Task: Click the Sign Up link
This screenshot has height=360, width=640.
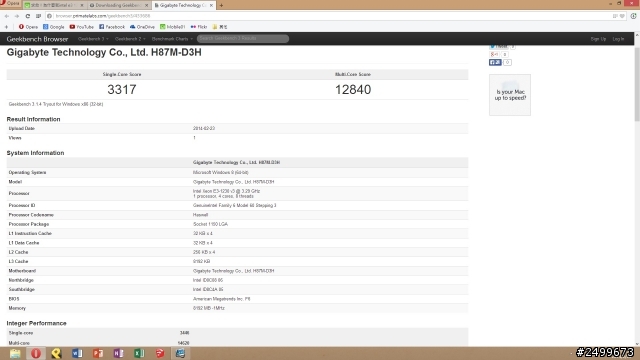Action: click(598, 39)
